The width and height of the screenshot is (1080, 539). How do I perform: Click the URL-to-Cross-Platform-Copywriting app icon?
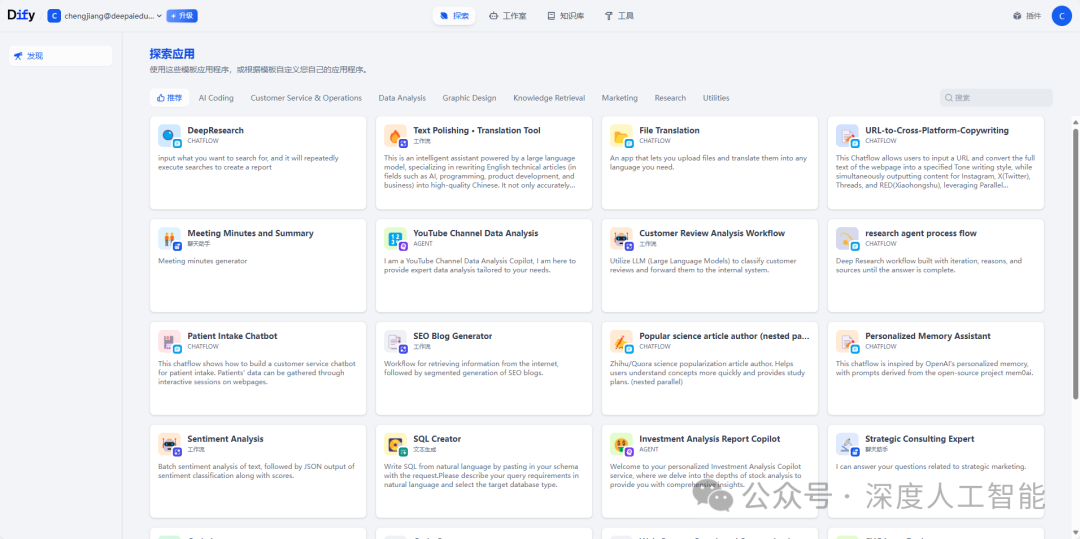847,136
